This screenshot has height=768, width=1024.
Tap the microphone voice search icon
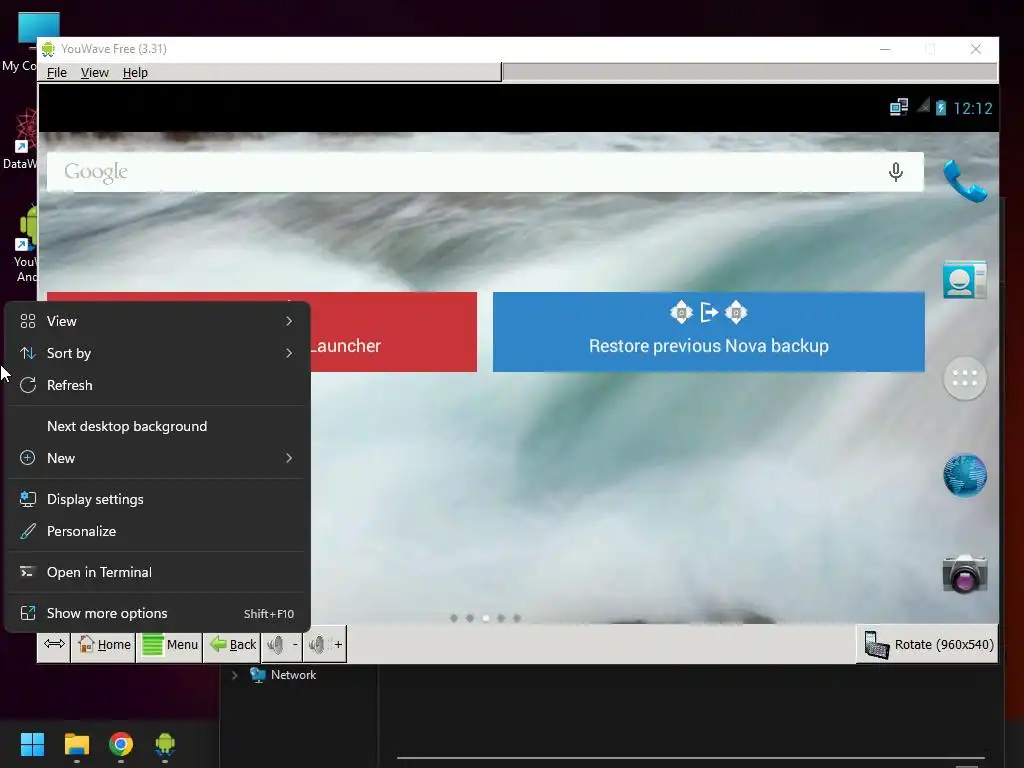pyautogui.click(x=896, y=172)
